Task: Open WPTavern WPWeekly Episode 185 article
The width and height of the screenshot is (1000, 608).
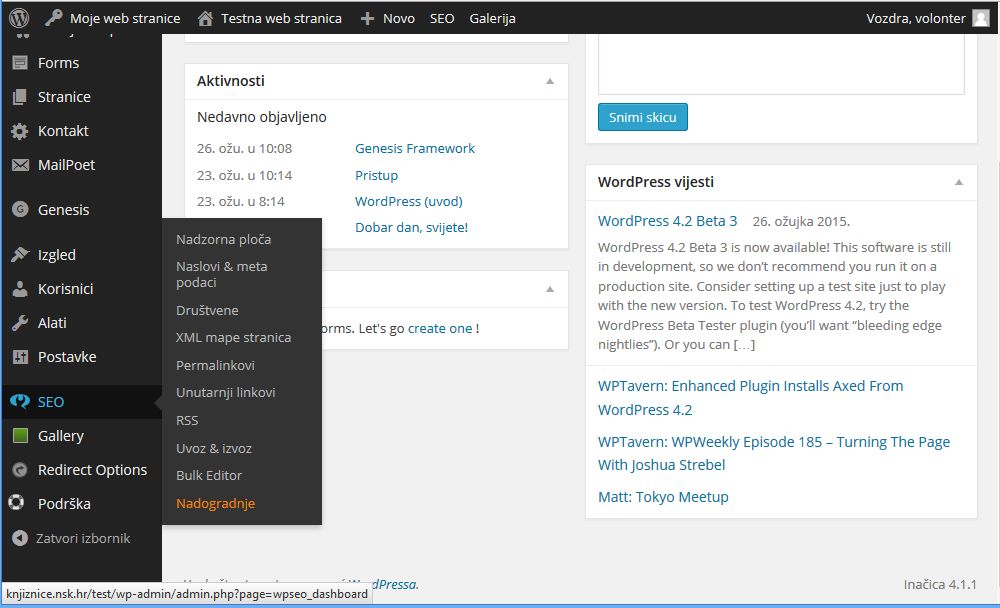Action: [x=774, y=453]
